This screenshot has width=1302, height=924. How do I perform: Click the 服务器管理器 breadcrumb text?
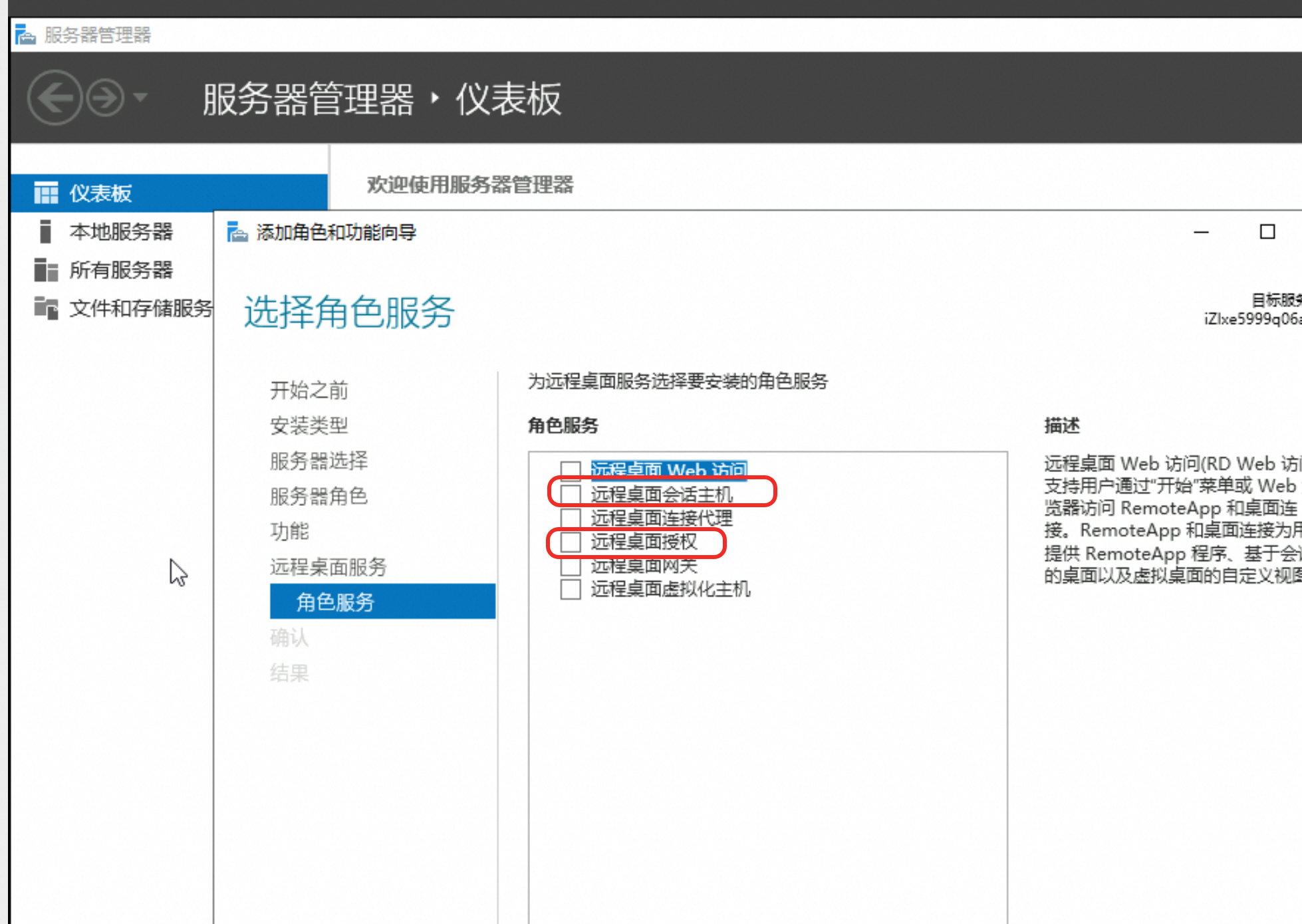click(308, 100)
